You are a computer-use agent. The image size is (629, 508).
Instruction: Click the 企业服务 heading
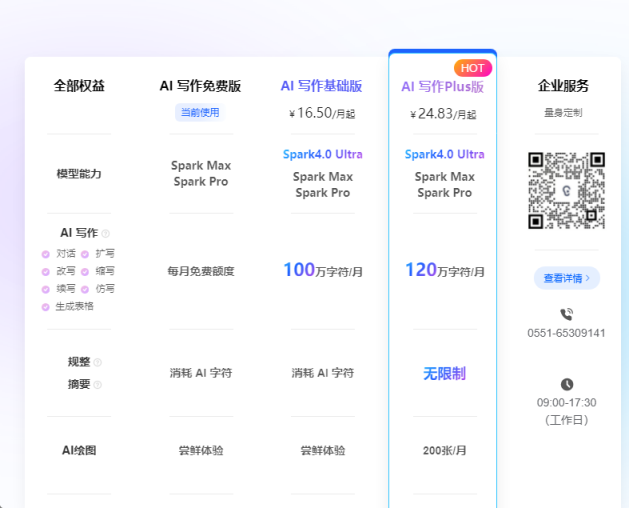coord(564,86)
